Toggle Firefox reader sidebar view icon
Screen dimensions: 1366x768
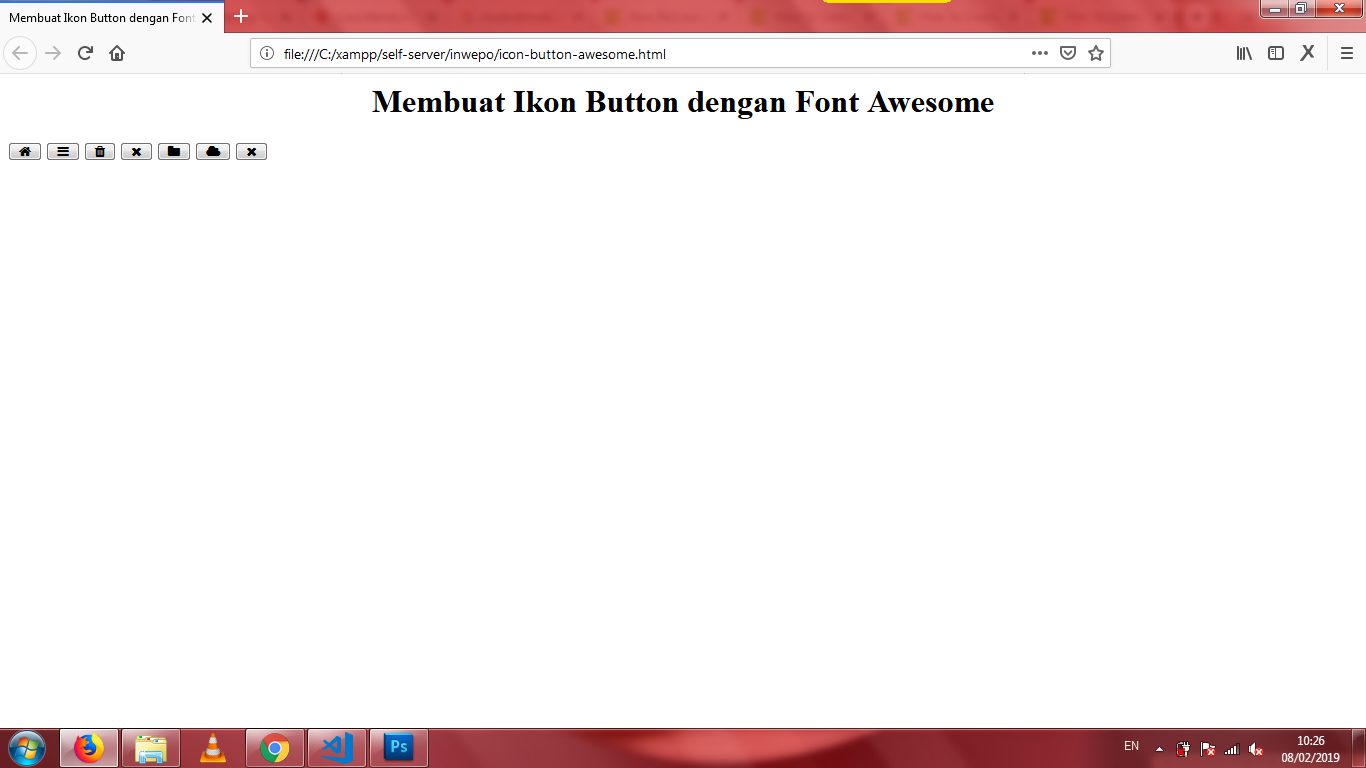point(1275,53)
